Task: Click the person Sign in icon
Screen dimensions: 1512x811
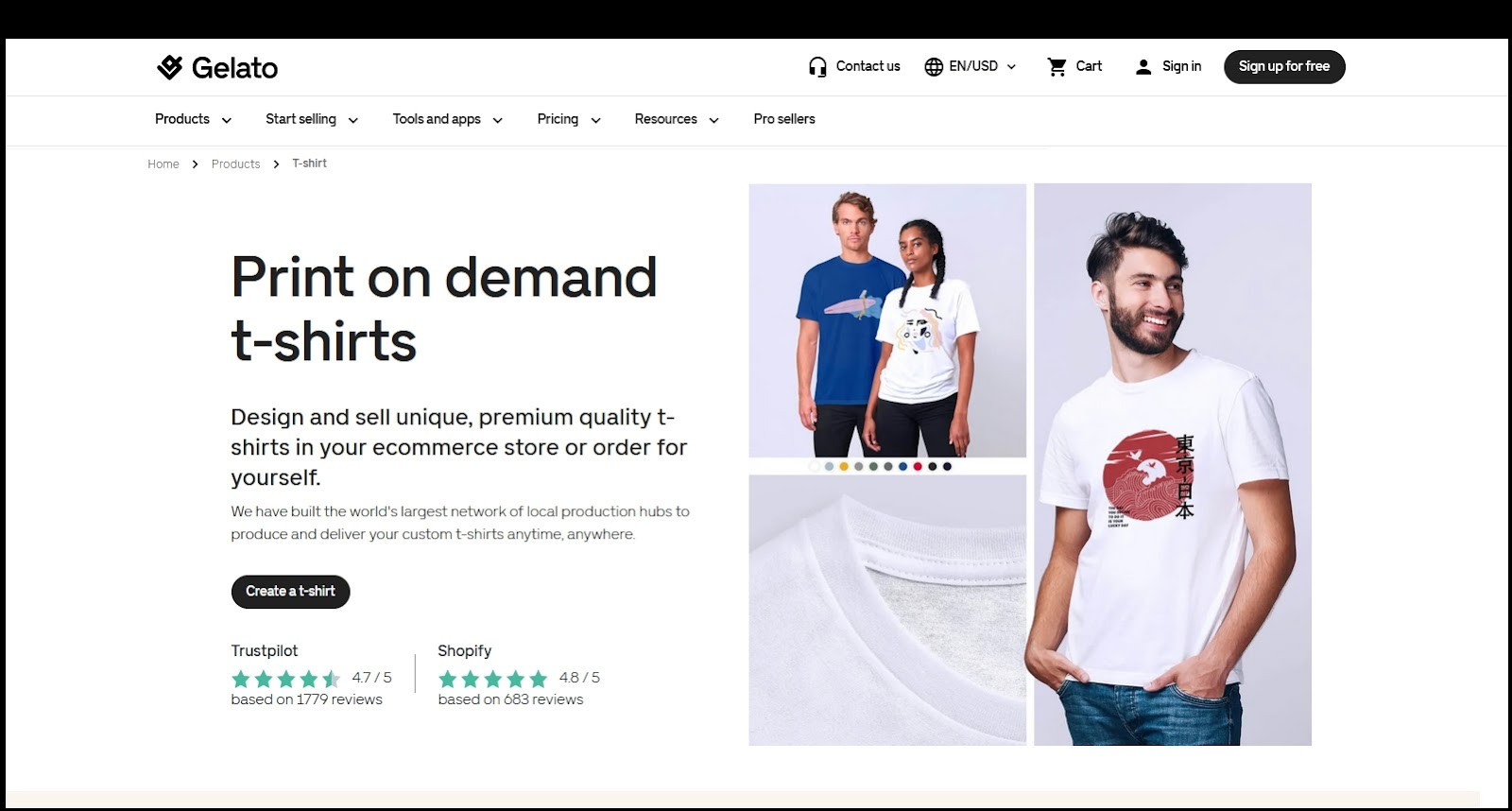Action: tap(1143, 67)
